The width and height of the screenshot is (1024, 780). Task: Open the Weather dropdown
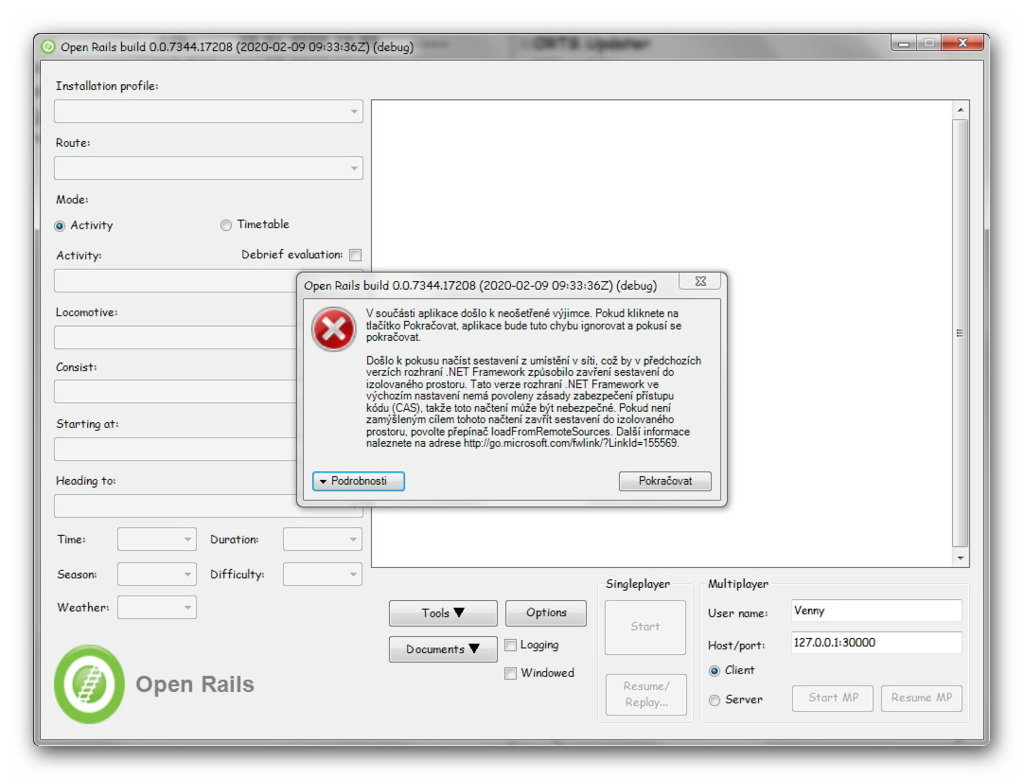pos(157,608)
